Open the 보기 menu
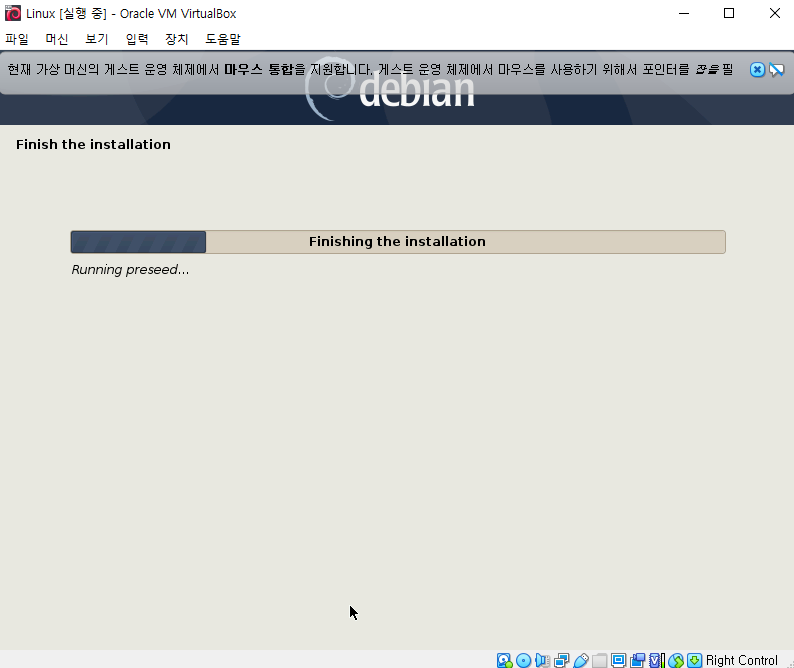This screenshot has width=794, height=668. click(x=97, y=39)
